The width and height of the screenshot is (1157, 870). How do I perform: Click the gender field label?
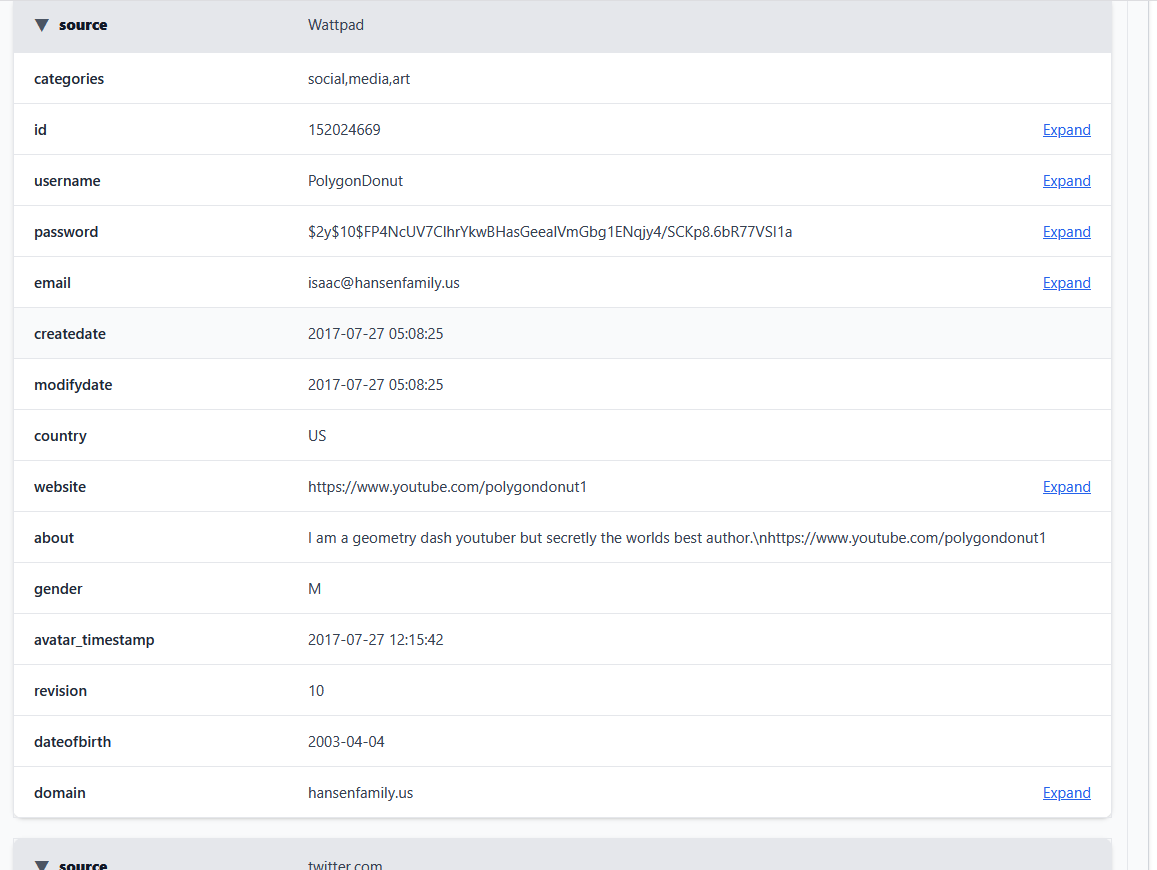(x=58, y=589)
